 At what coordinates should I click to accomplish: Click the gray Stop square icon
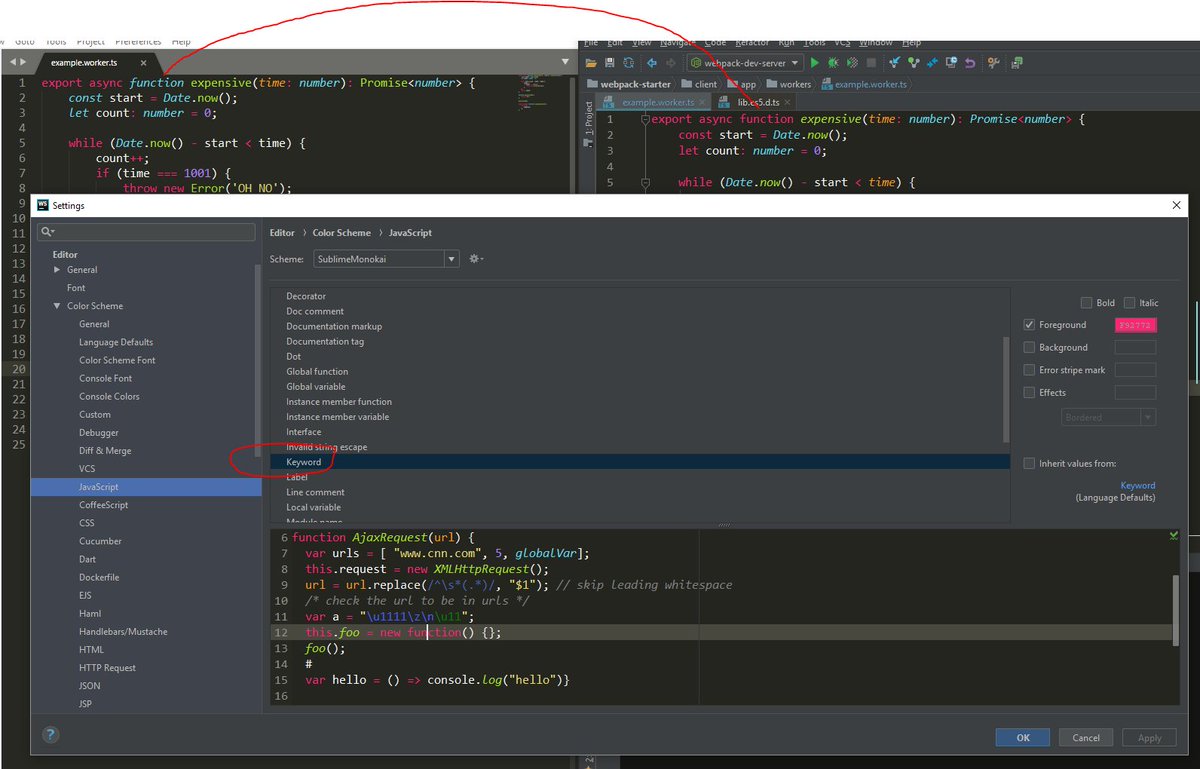[x=871, y=63]
